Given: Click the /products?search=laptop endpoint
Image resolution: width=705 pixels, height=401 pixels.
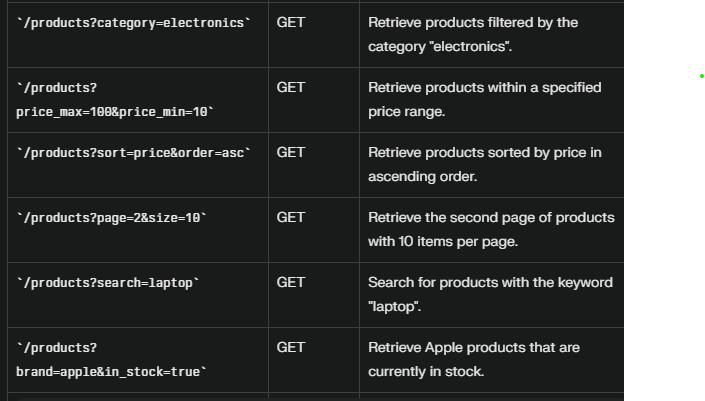Looking at the screenshot, I should pos(108,282).
